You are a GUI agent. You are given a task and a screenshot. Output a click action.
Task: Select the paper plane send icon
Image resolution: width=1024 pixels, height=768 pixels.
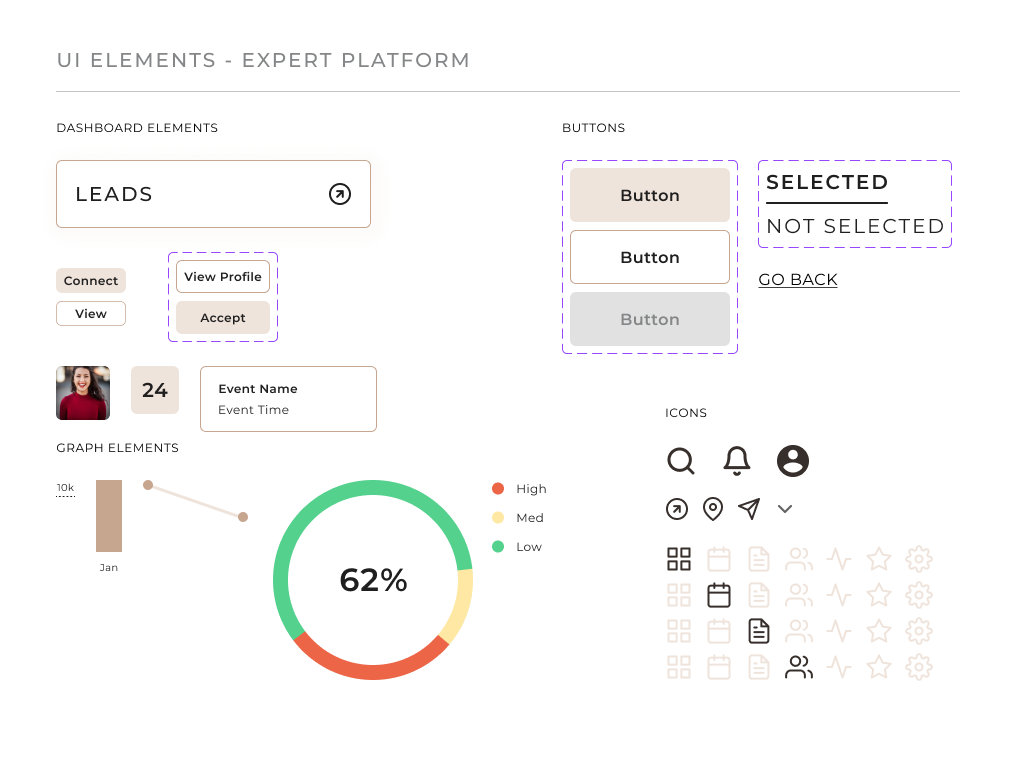pyautogui.click(x=749, y=509)
